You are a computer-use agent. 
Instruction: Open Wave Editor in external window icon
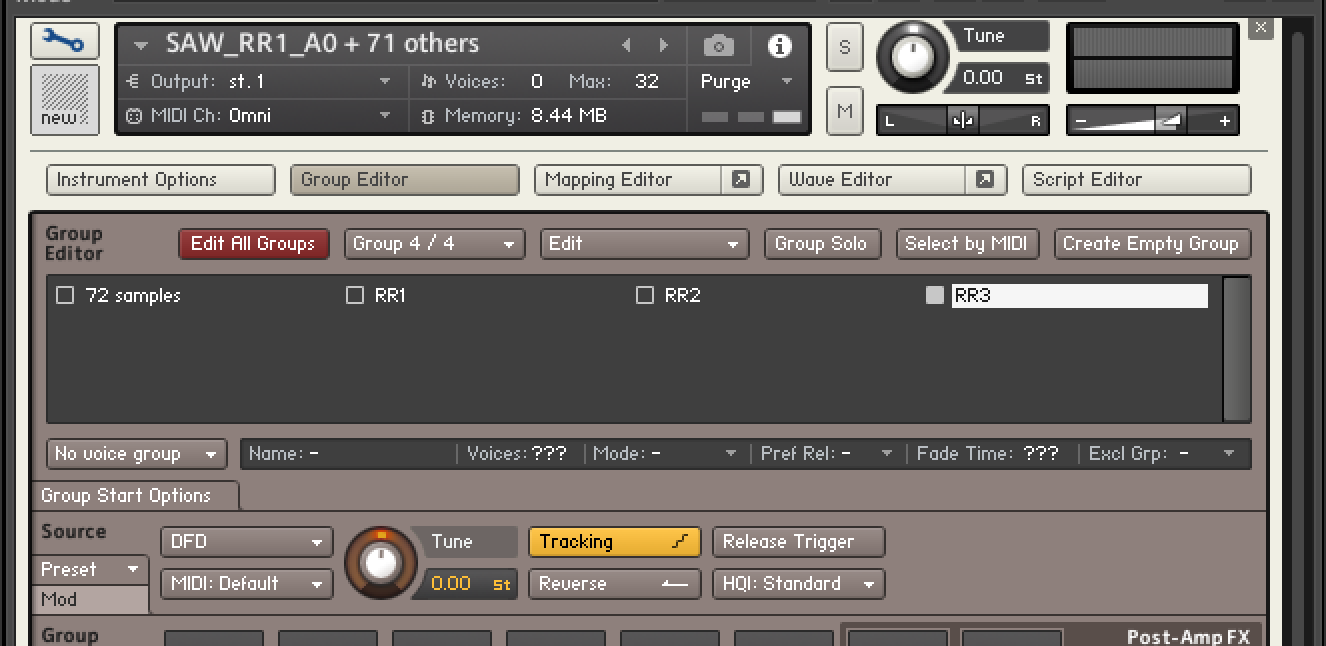pos(985,180)
